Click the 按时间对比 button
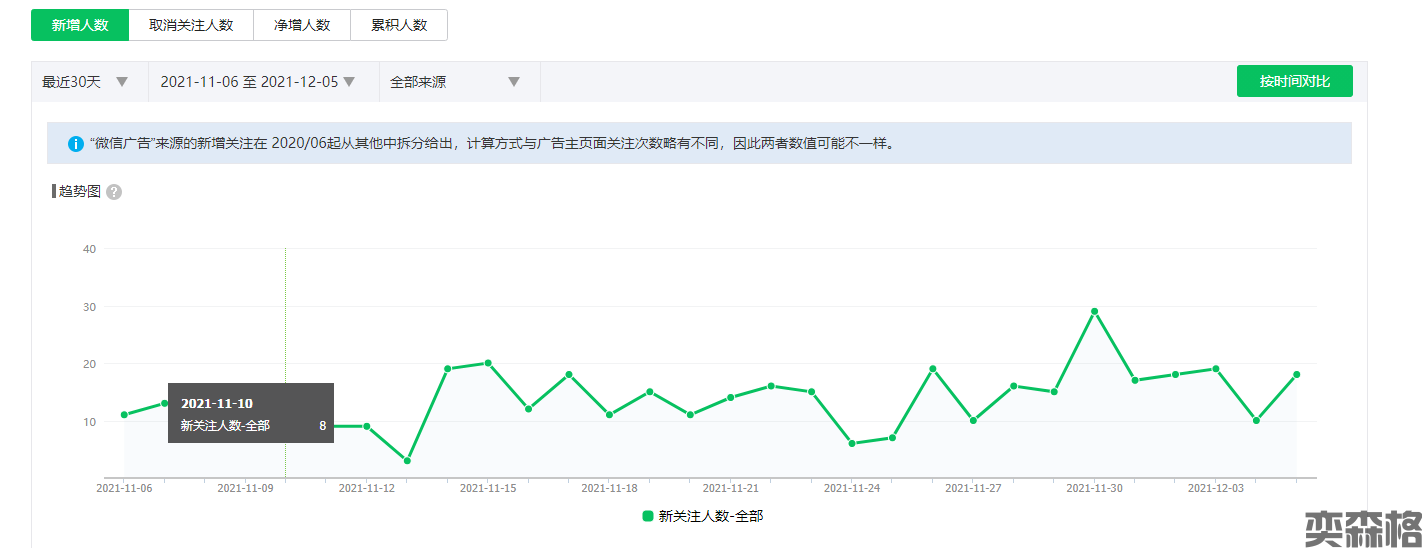 (x=1294, y=81)
